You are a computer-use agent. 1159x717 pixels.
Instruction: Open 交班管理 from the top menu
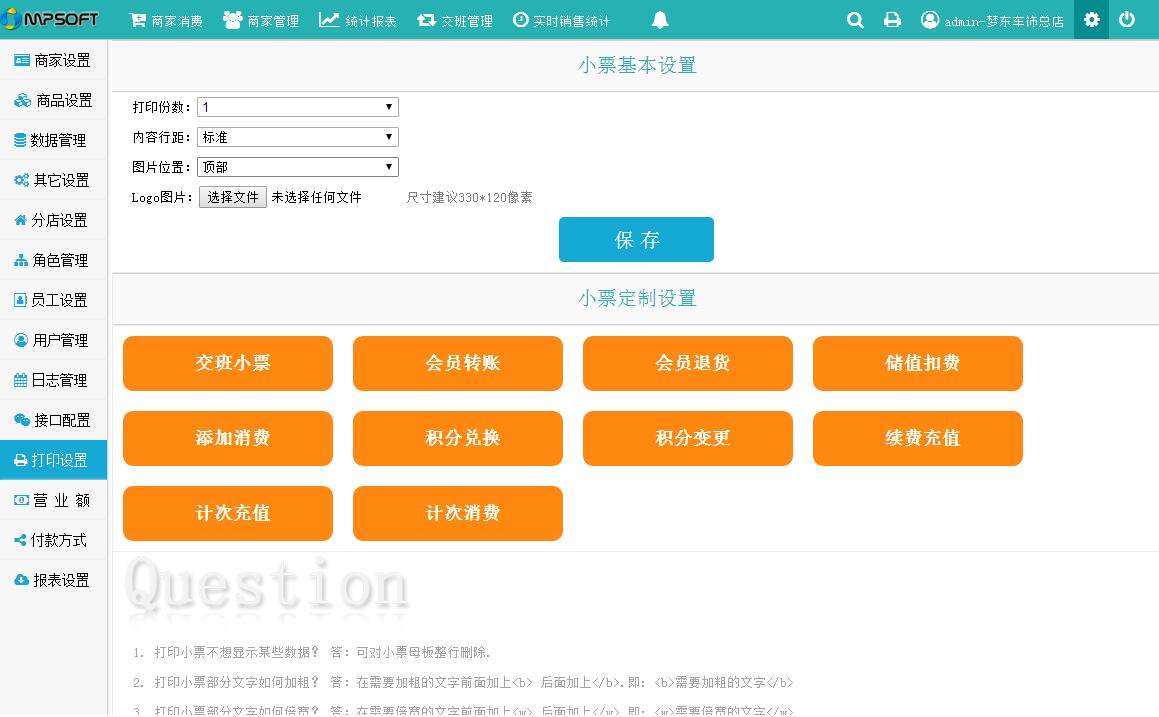tap(455, 20)
